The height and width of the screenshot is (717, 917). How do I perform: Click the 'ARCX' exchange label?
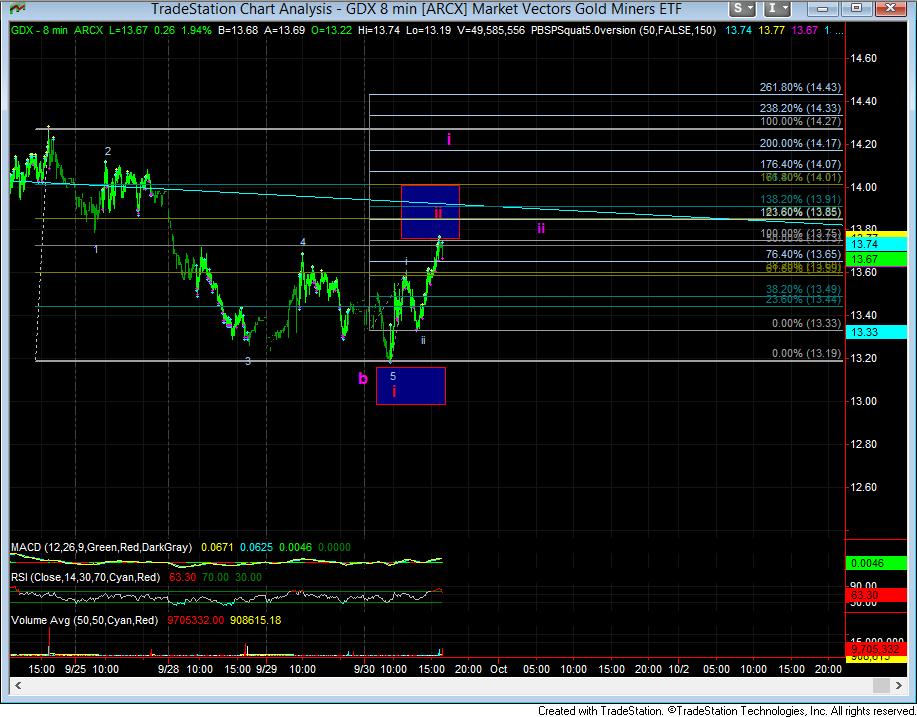click(89, 30)
